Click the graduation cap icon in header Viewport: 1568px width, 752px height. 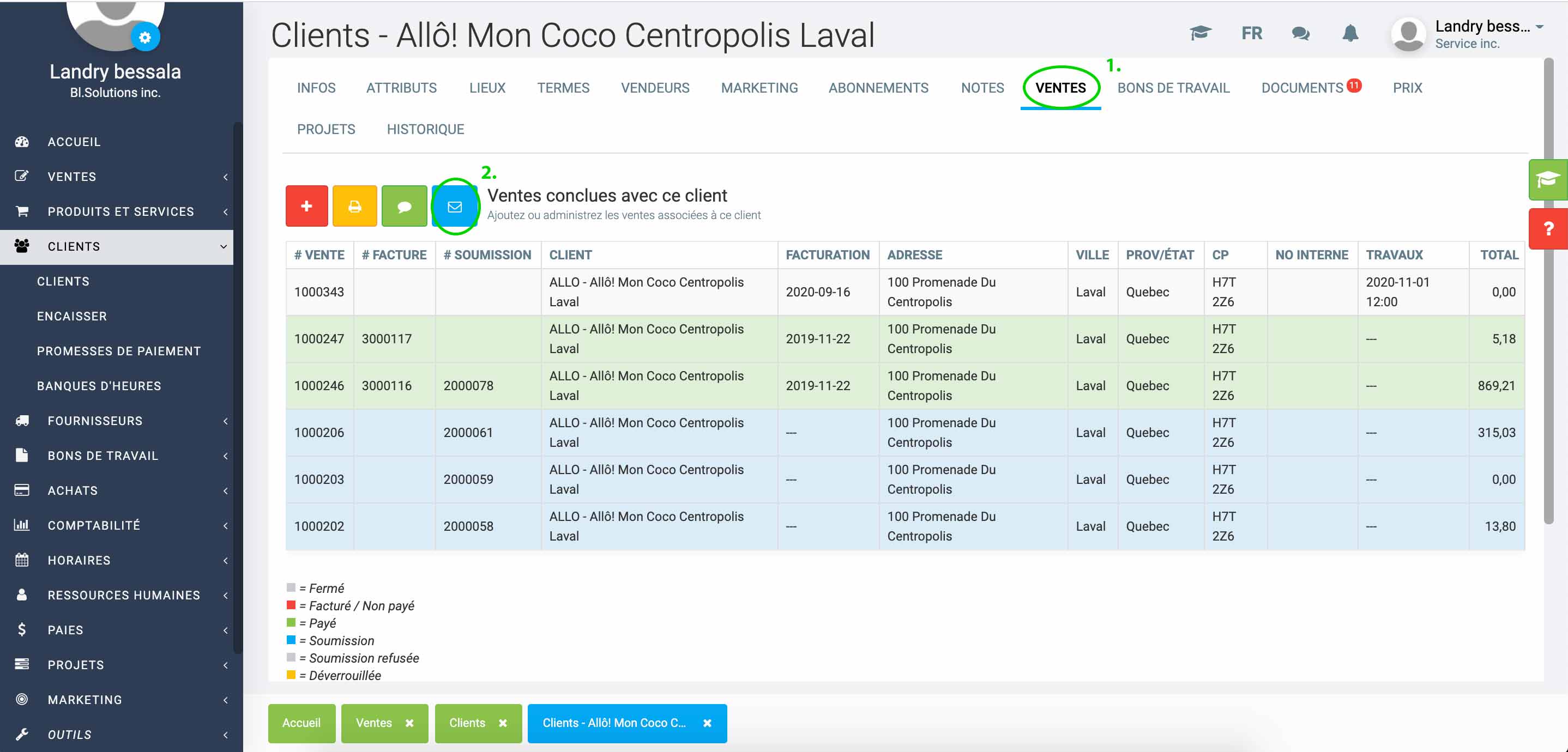pyautogui.click(x=1200, y=33)
